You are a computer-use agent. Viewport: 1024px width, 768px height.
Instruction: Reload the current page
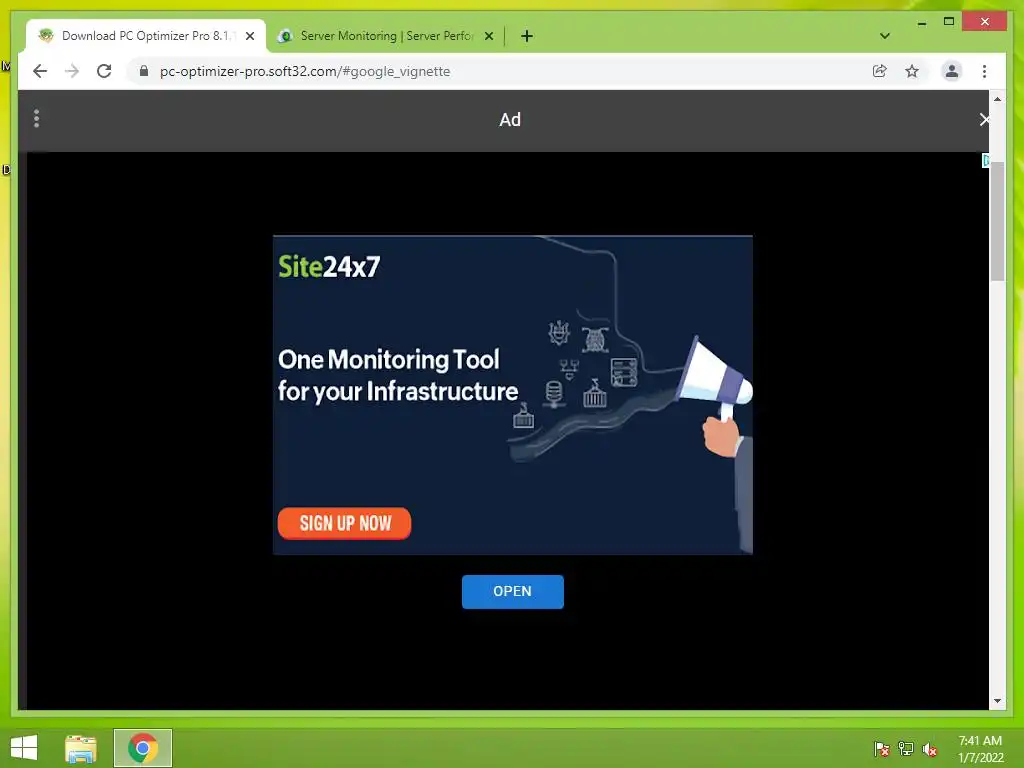tap(104, 71)
